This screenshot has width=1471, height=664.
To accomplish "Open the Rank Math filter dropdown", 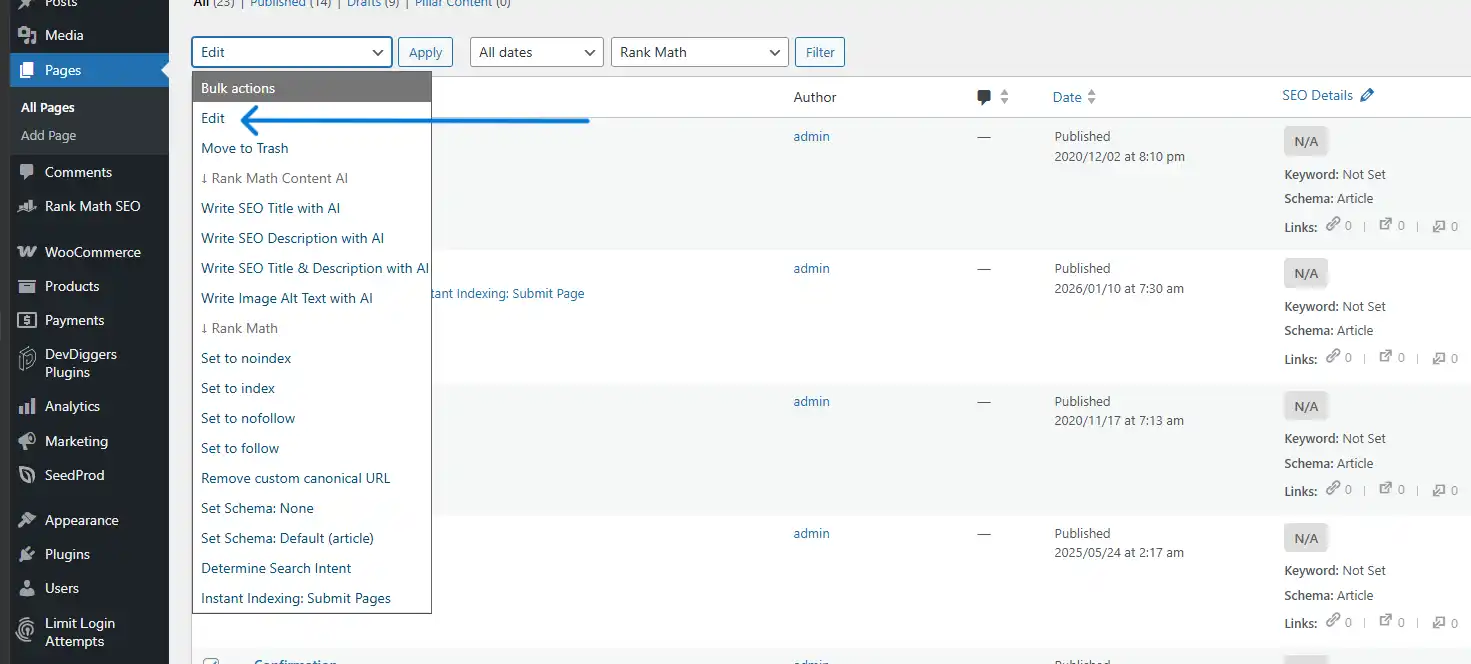I will pos(700,52).
